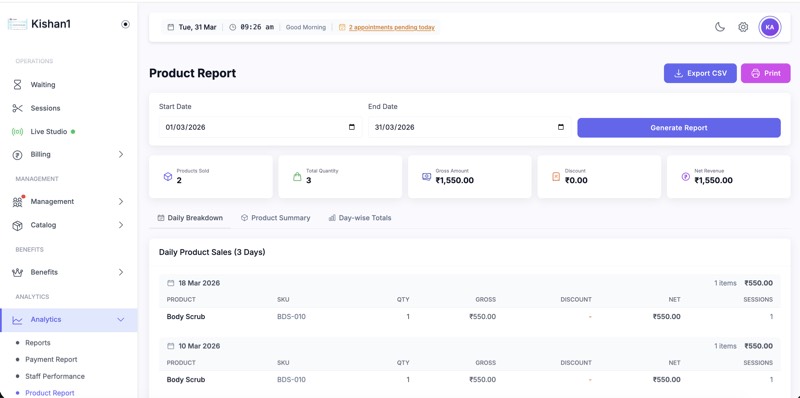Click BDS-010 SKU in 10 Mar row

[291, 380]
